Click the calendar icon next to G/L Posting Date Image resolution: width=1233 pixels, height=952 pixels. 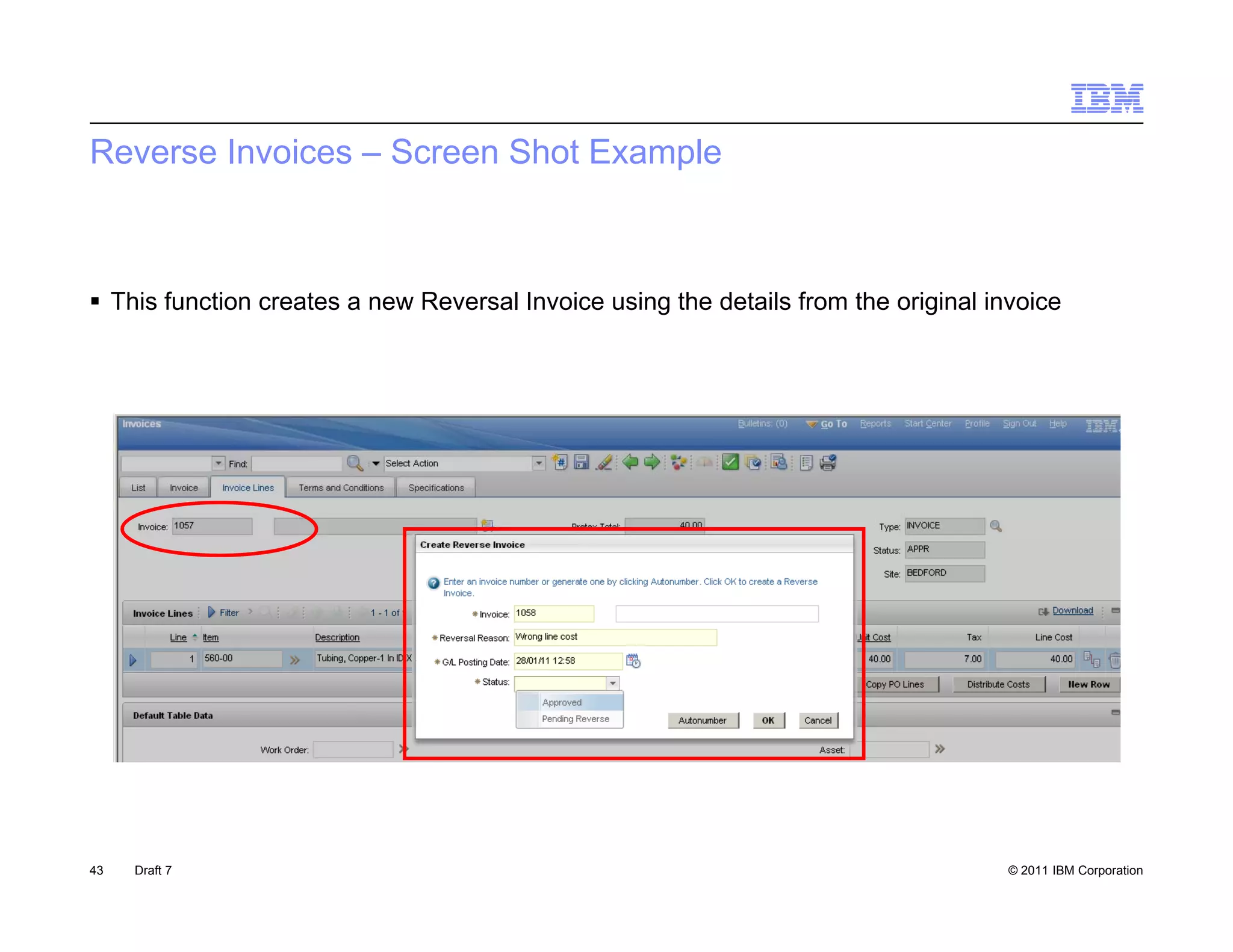(x=633, y=661)
